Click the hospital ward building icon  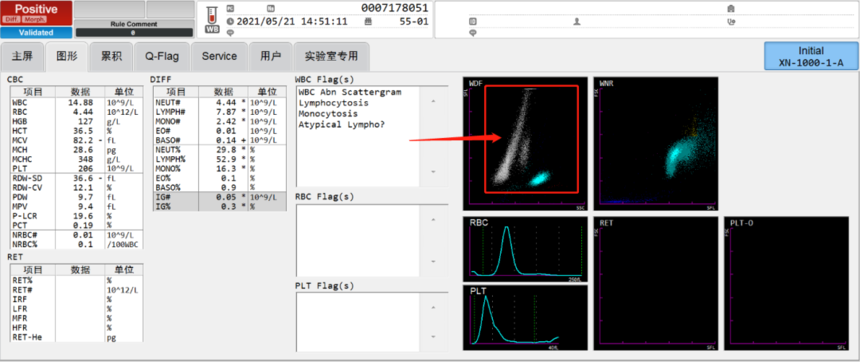[x=730, y=9]
